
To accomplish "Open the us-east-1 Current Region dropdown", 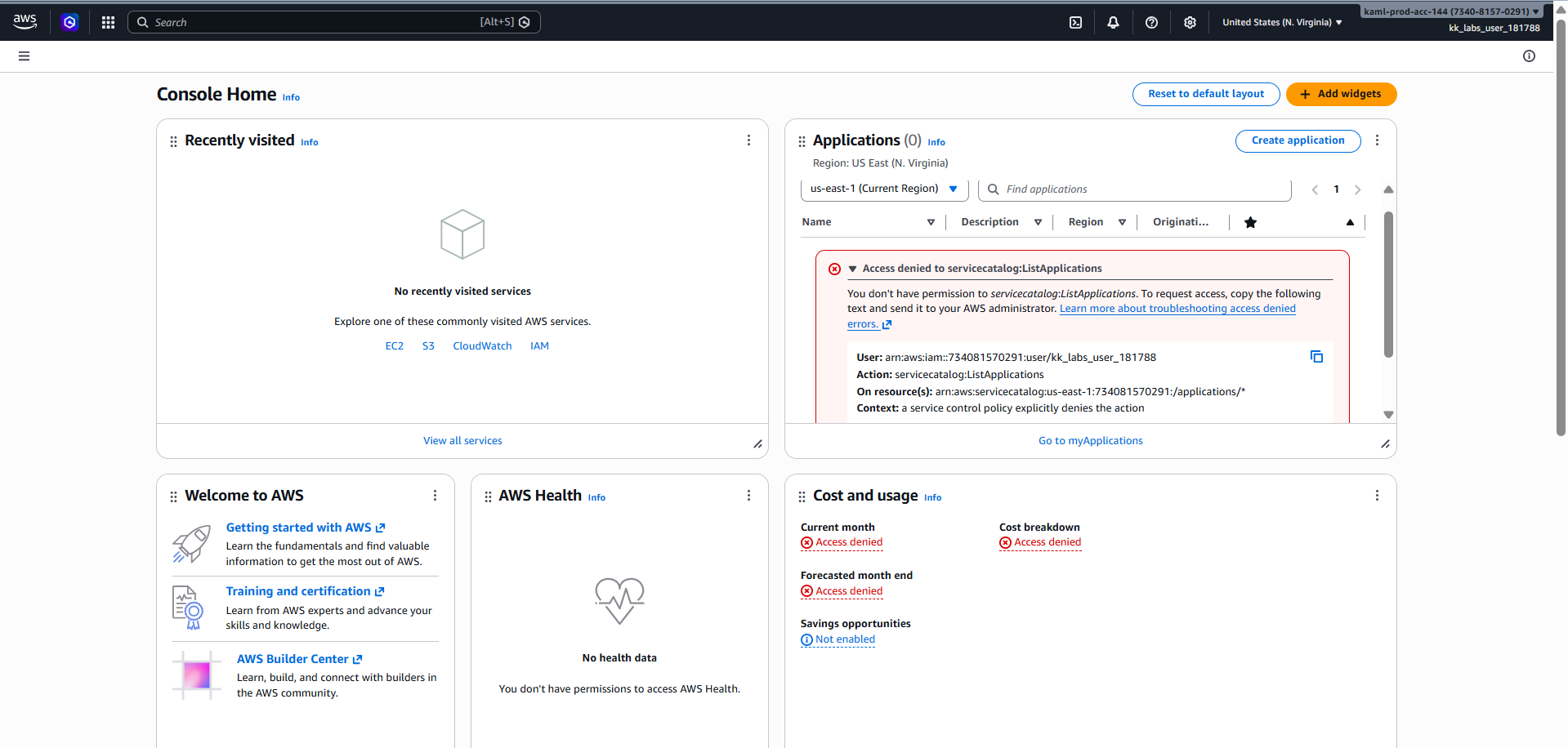I will tap(884, 189).
